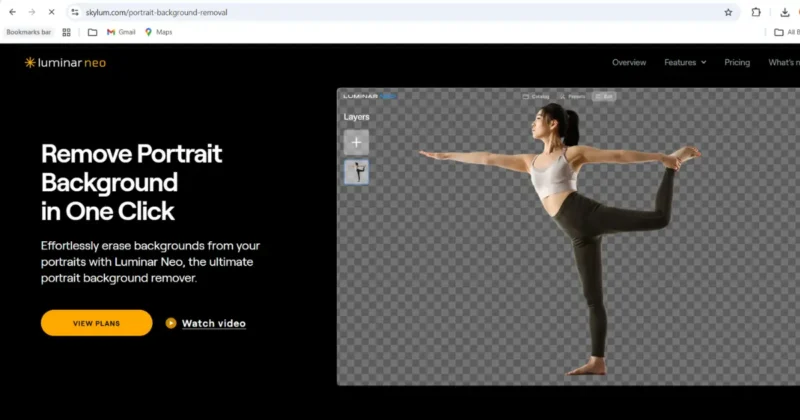Click the VIEW PLANS button
The image size is (800, 420).
(x=96, y=323)
